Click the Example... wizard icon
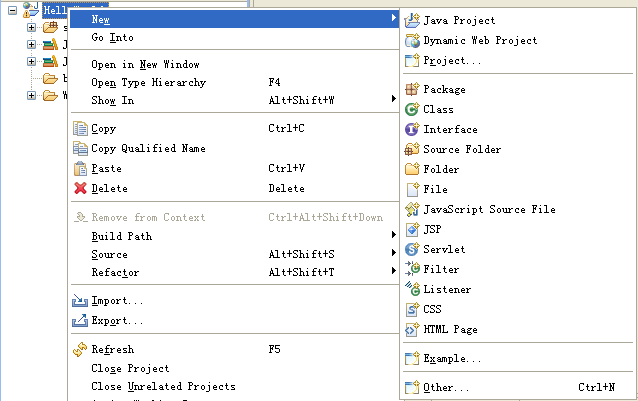Viewport: 638px width, 401px height. click(x=412, y=358)
